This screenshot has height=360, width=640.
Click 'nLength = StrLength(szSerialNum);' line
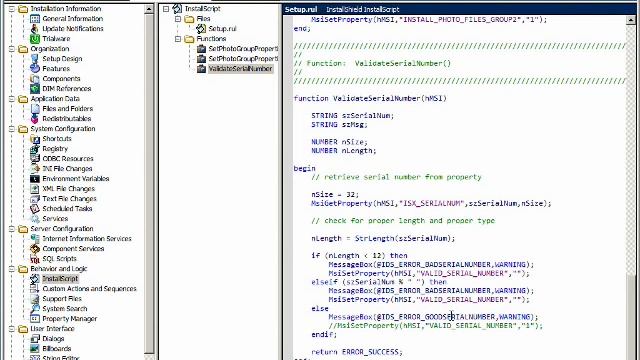pos(383,238)
